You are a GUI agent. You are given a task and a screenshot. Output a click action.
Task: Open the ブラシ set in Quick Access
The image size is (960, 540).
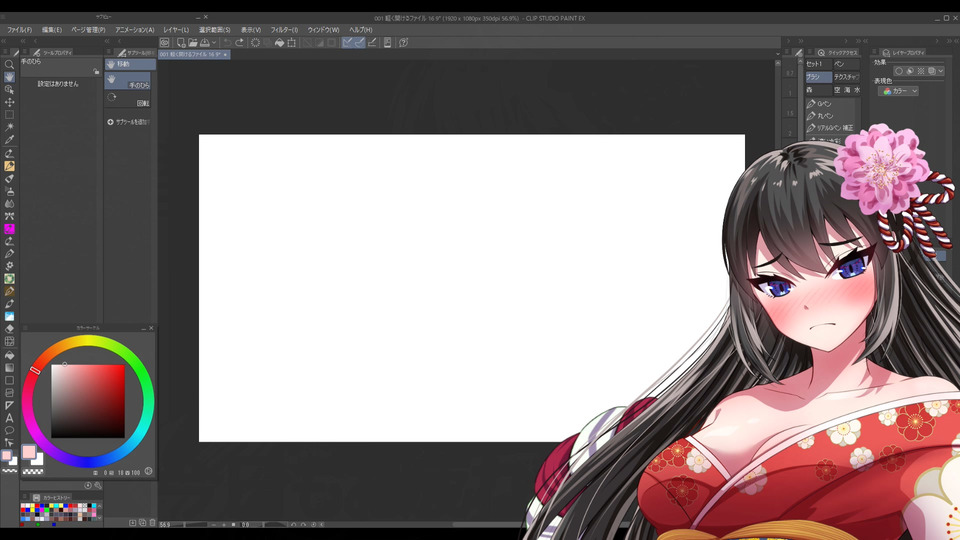[x=818, y=77]
